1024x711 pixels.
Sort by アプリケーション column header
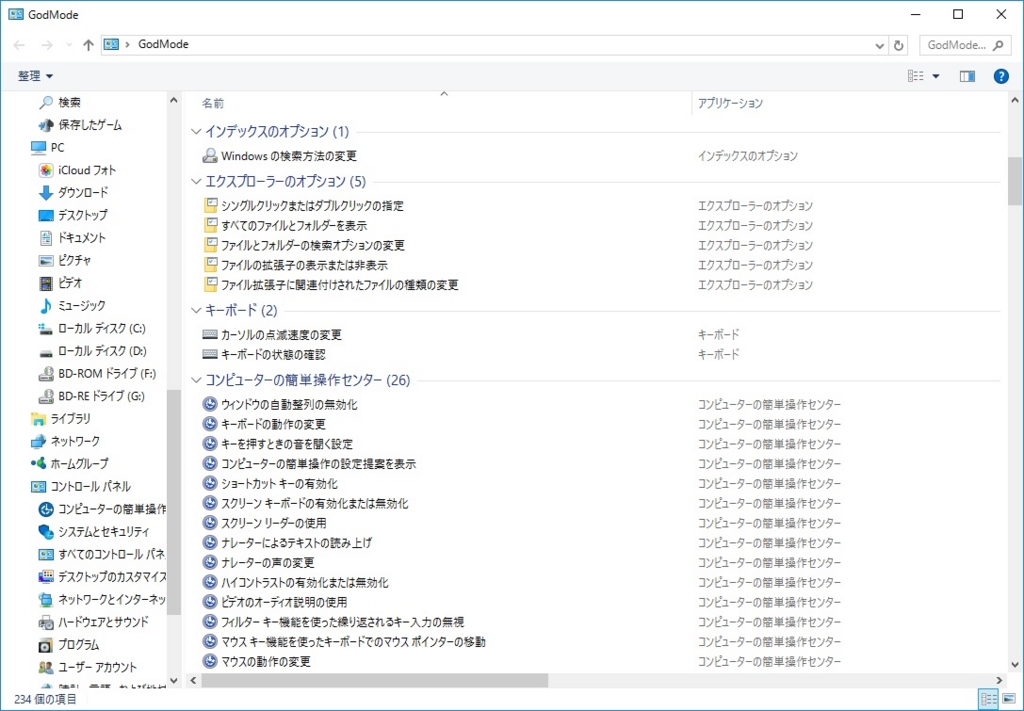pos(730,103)
